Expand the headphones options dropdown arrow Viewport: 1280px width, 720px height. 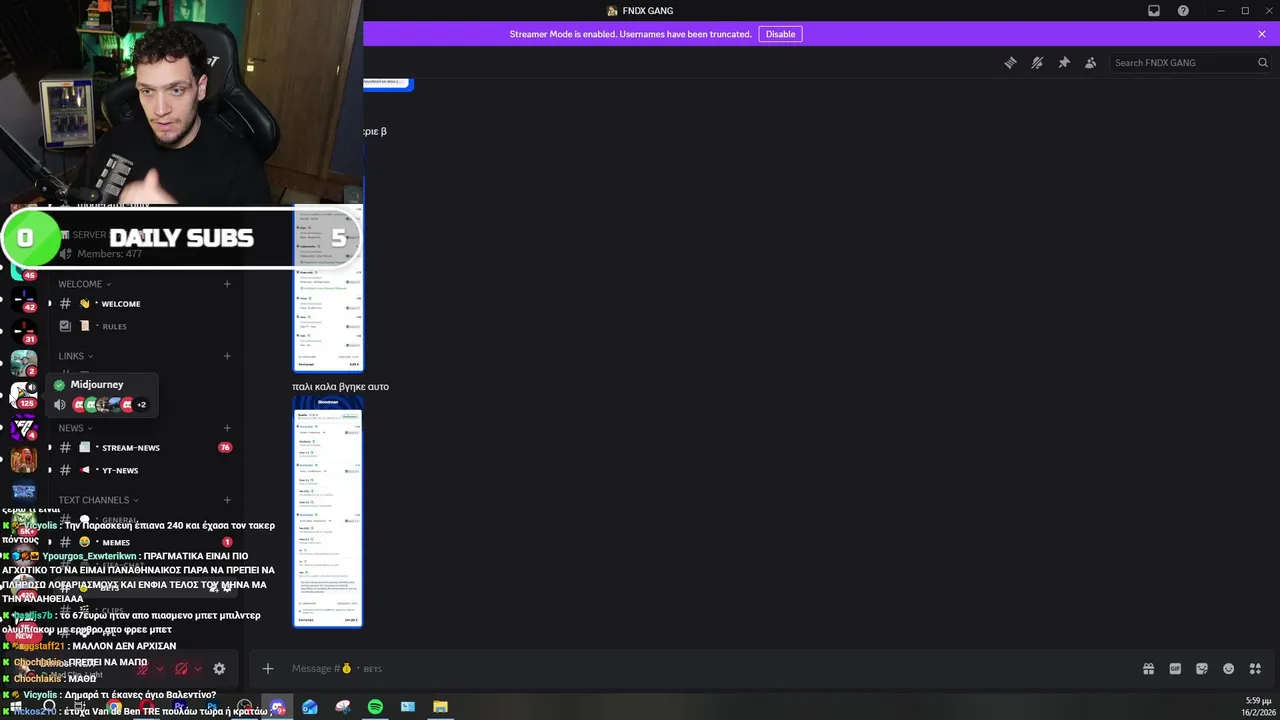[x=198, y=669]
